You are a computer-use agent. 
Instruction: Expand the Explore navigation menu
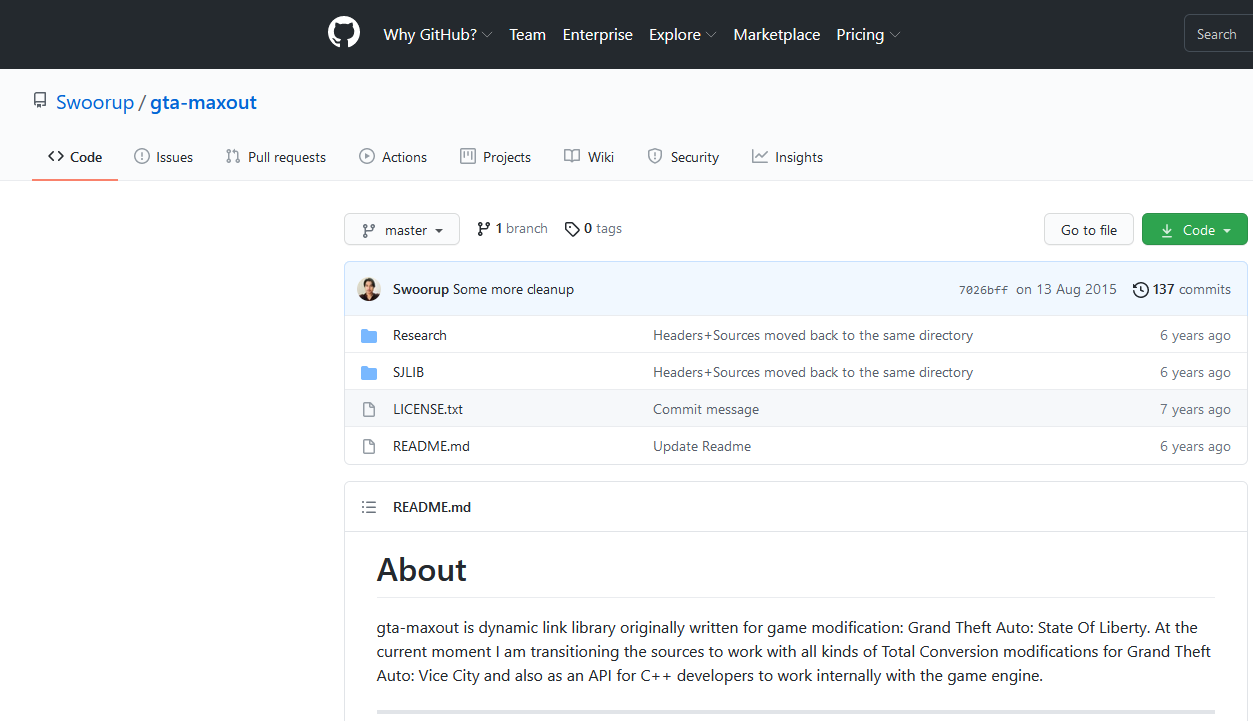click(682, 35)
